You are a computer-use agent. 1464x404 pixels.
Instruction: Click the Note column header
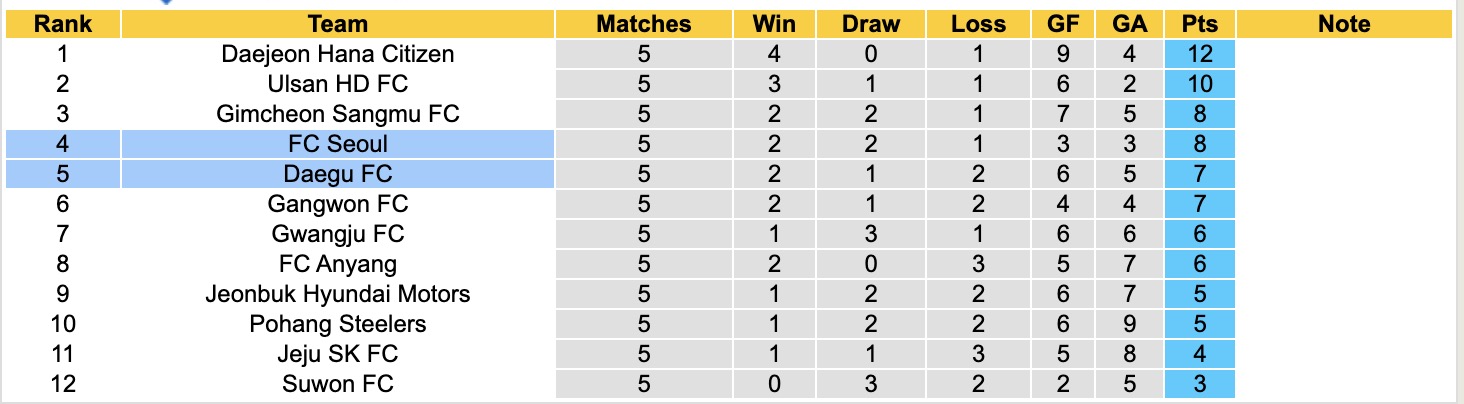[1344, 24]
